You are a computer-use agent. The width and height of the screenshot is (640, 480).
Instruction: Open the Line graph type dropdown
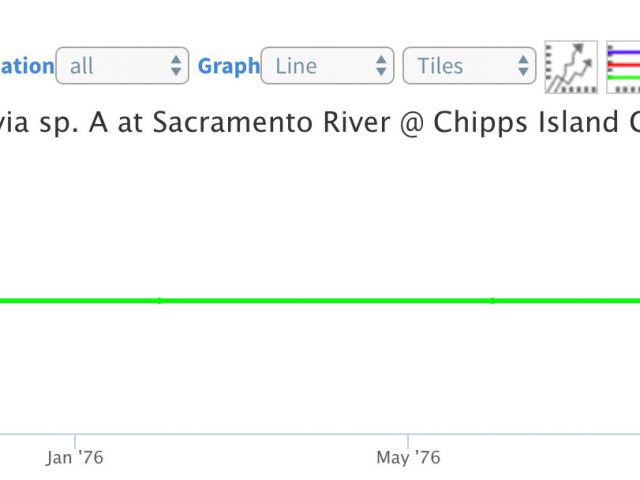pyautogui.click(x=327, y=66)
